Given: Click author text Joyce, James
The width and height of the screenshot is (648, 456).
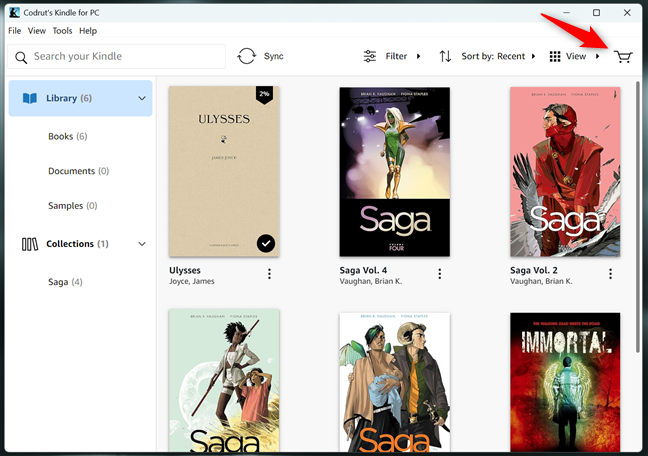Looking at the screenshot, I should pos(192,282).
